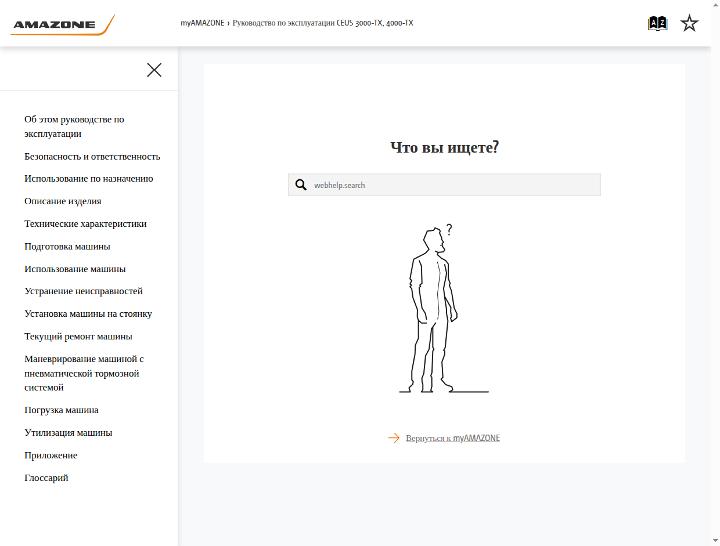Focus the webhelp.search input field
The width and height of the screenshot is (720, 546).
pyautogui.click(x=444, y=185)
